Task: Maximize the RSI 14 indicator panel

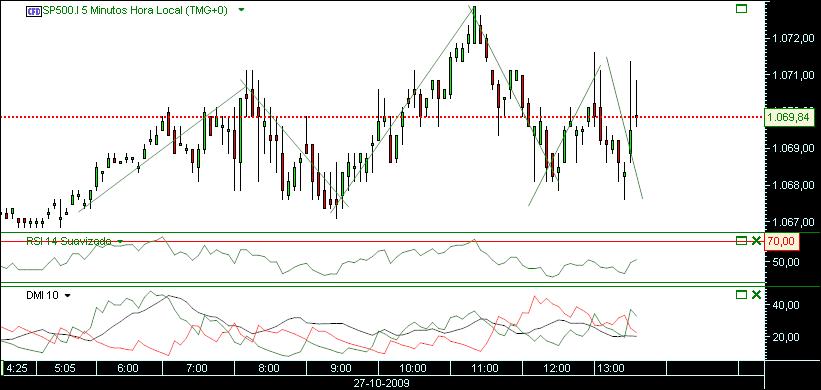Action: 741,241
